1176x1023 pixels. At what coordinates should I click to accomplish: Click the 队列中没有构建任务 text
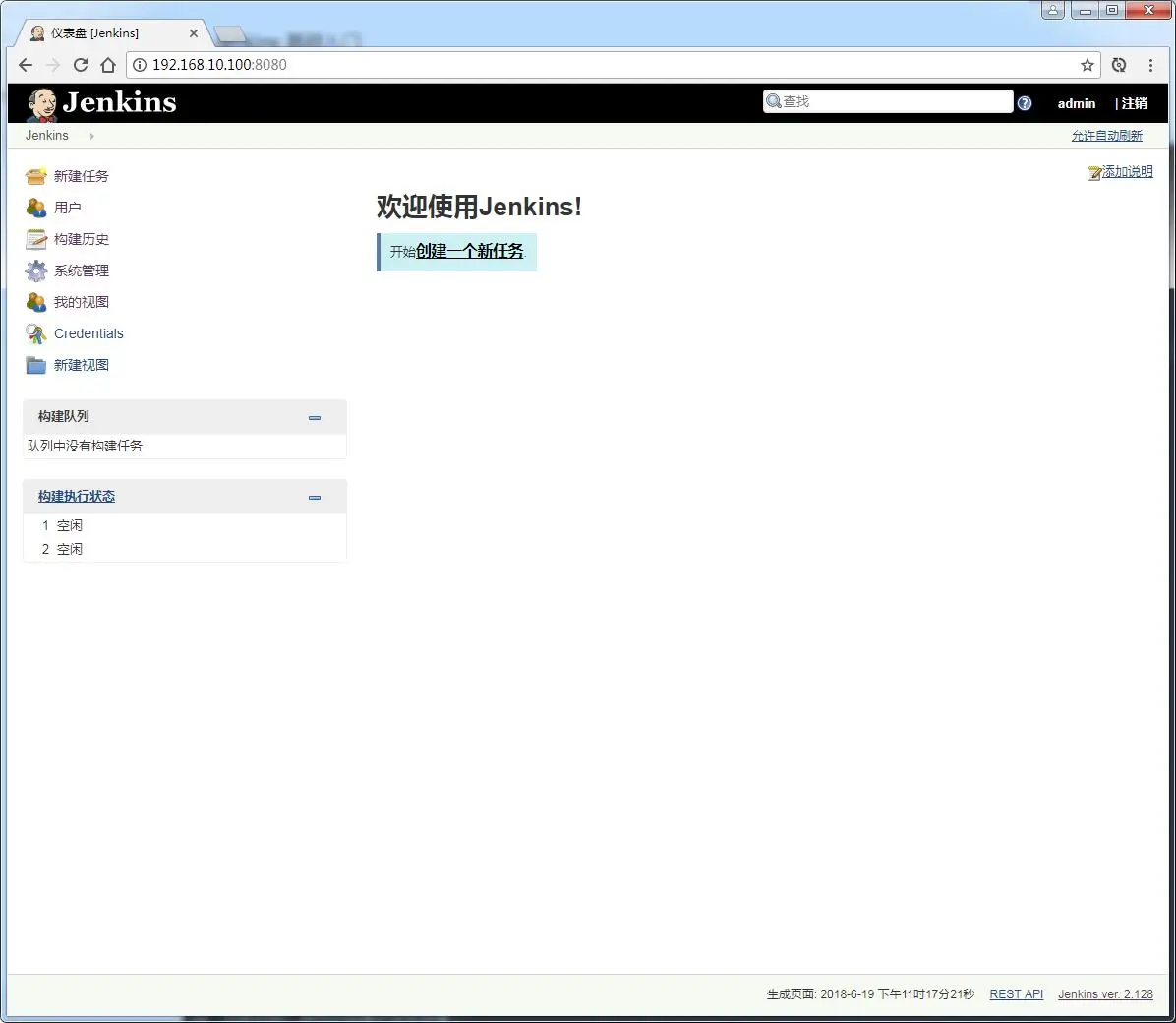click(85, 446)
